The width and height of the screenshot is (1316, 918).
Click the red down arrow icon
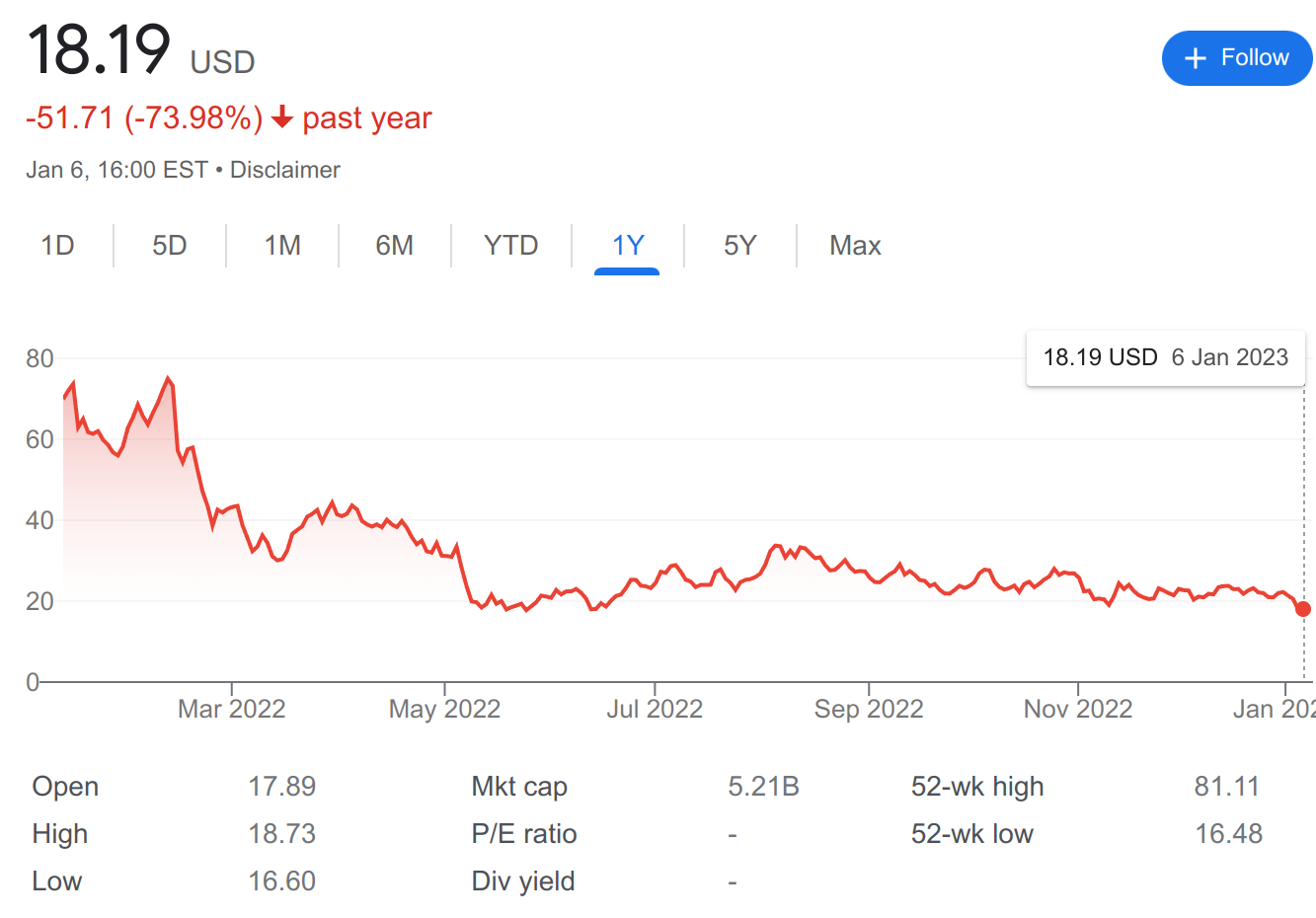point(282,117)
